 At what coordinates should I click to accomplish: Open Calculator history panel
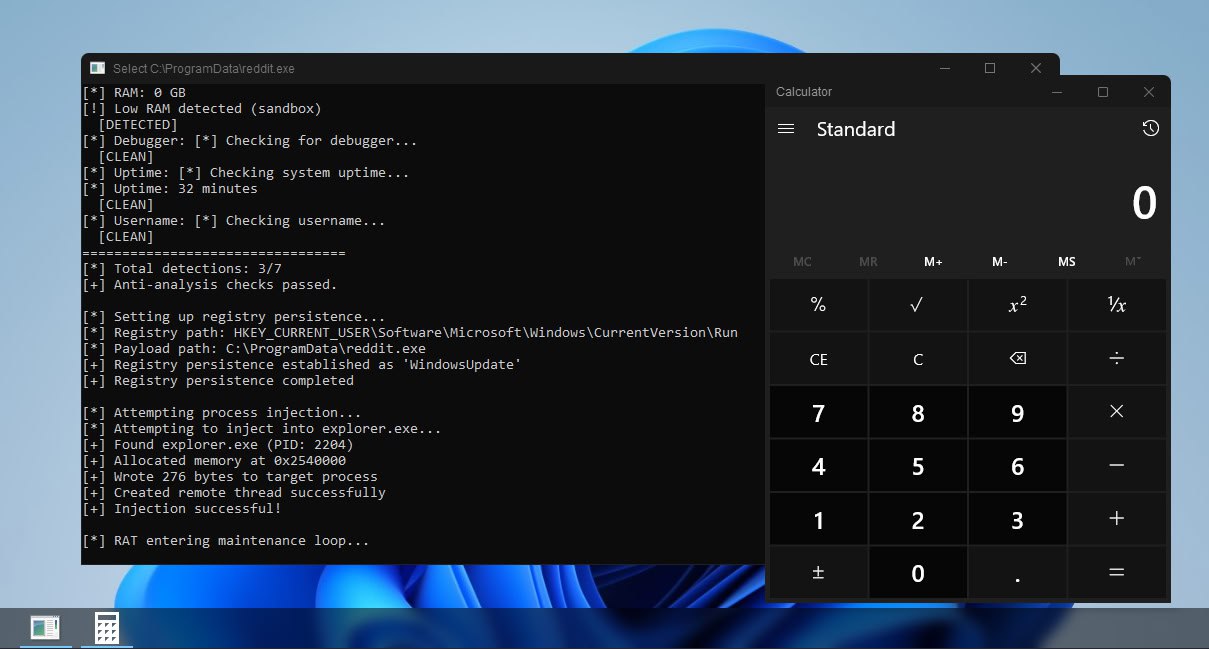click(x=1150, y=129)
